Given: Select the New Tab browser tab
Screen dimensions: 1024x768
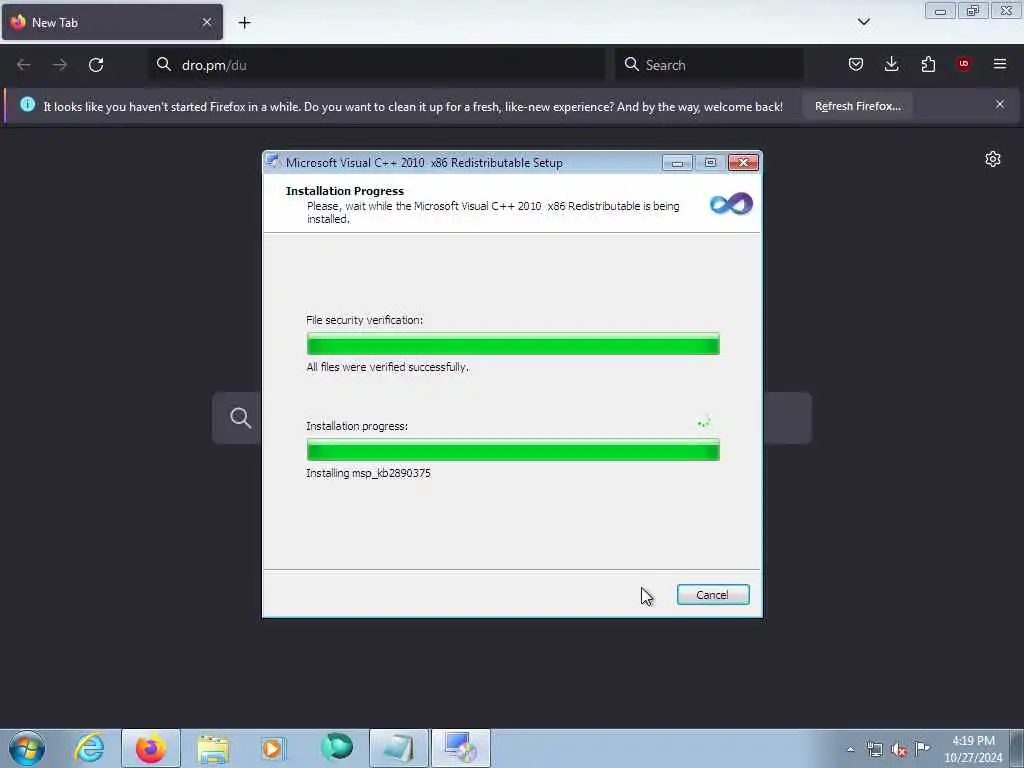Looking at the screenshot, I should (x=112, y=22).
